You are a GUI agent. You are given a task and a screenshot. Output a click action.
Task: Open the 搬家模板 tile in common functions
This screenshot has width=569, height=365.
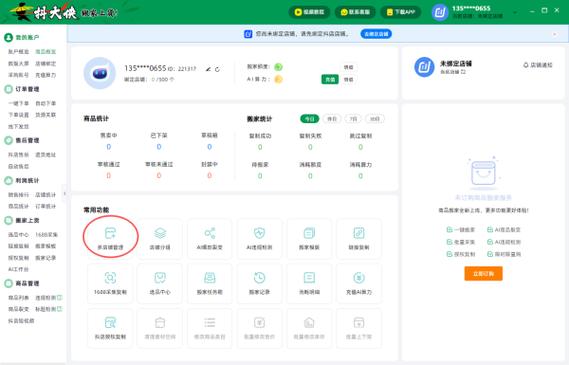pos(309,239)
